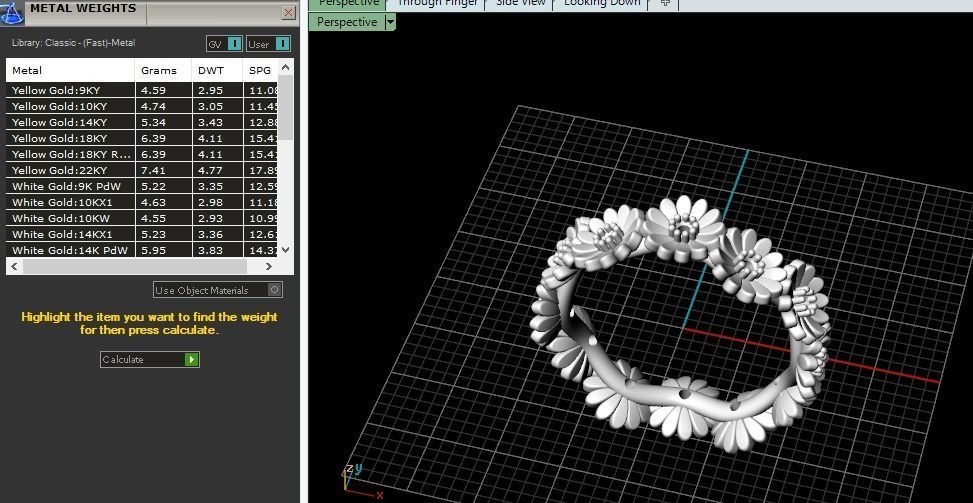Select the Yellow Gold:10KY row

141,106
